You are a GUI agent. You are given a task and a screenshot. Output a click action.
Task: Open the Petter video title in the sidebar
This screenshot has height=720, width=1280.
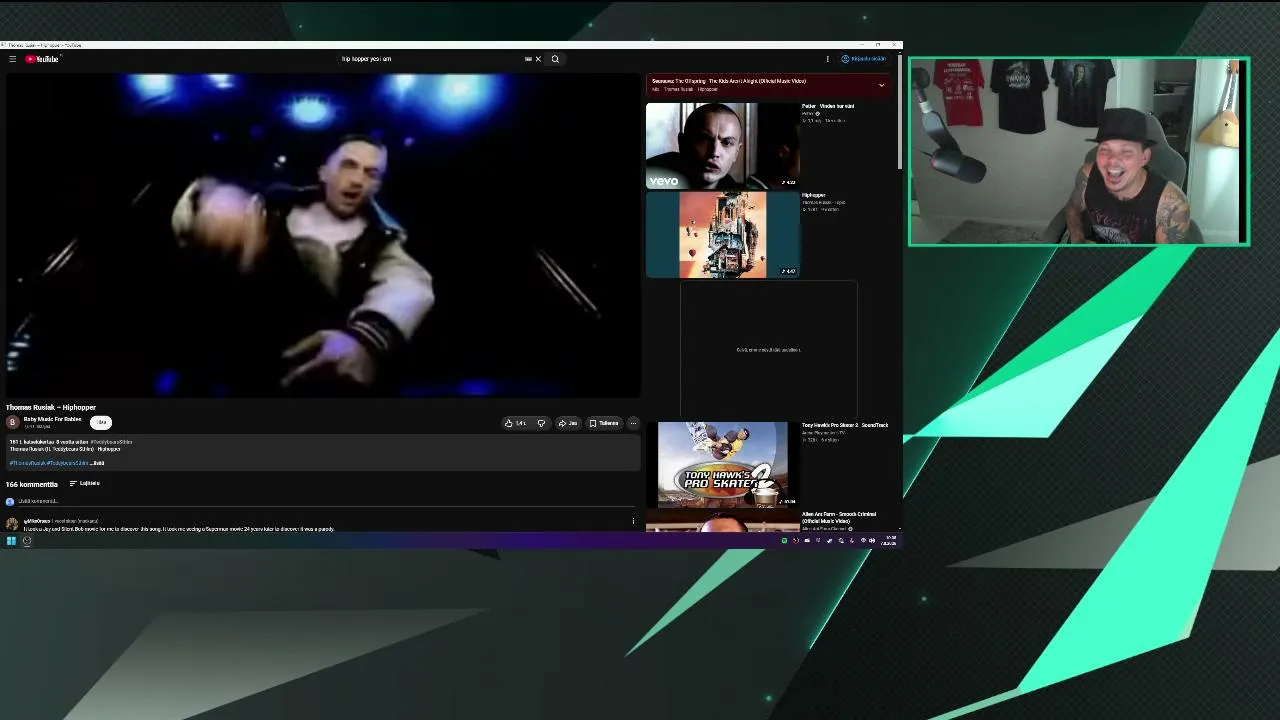pyautogui.click(x=827, y=106)
